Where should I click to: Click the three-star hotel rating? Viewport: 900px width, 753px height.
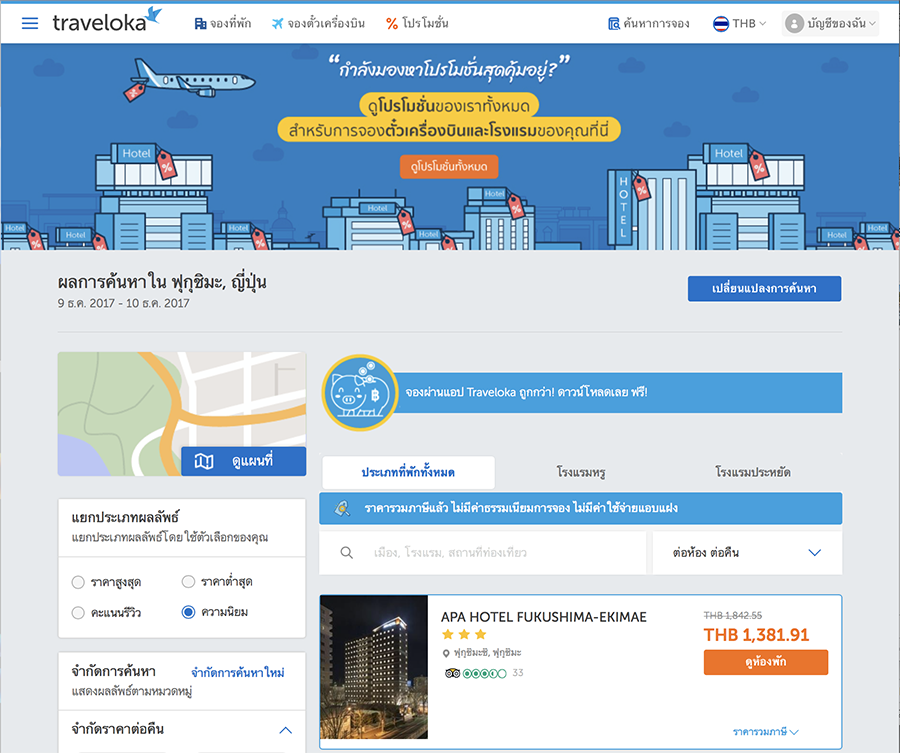click(464, 634)
